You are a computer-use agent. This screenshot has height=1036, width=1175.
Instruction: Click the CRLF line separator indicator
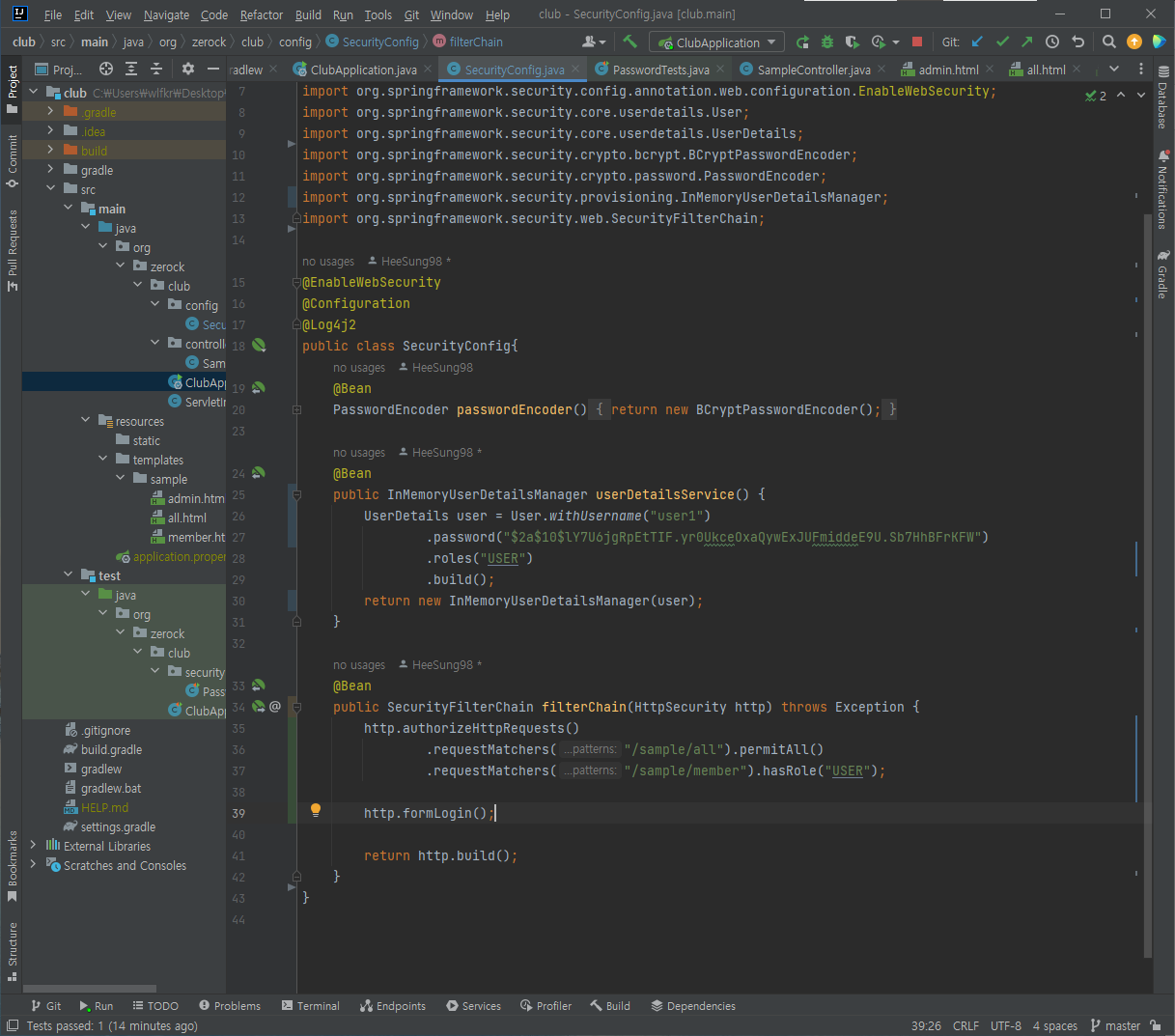point(965,1025)
